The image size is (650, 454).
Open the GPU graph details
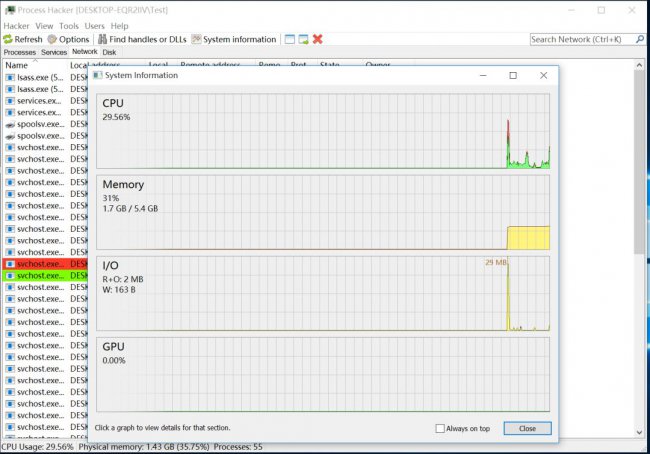pyautogui.click(x=323, y=374)
